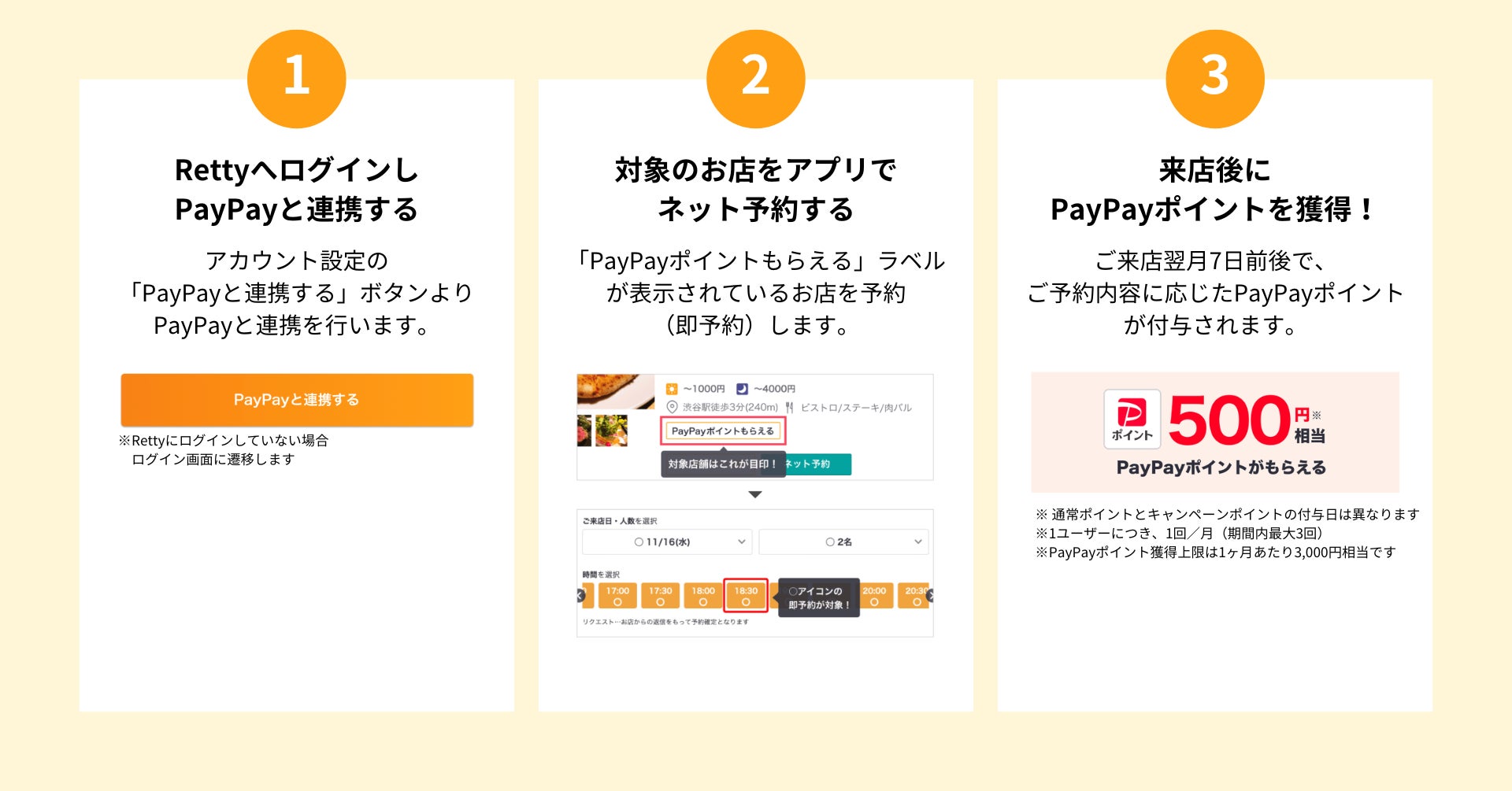
Task: Click the large pizza food photo
Action: click(x=616, y=392)
